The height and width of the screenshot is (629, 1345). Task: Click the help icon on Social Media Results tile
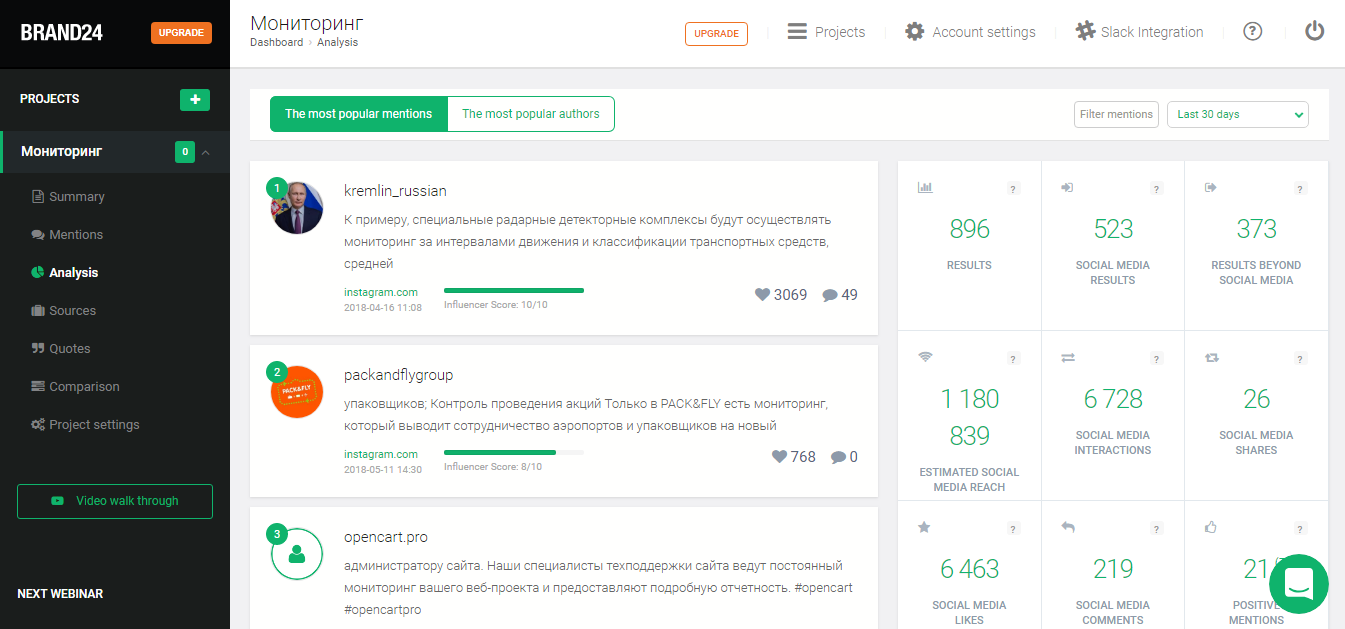tap(1157, 188)
